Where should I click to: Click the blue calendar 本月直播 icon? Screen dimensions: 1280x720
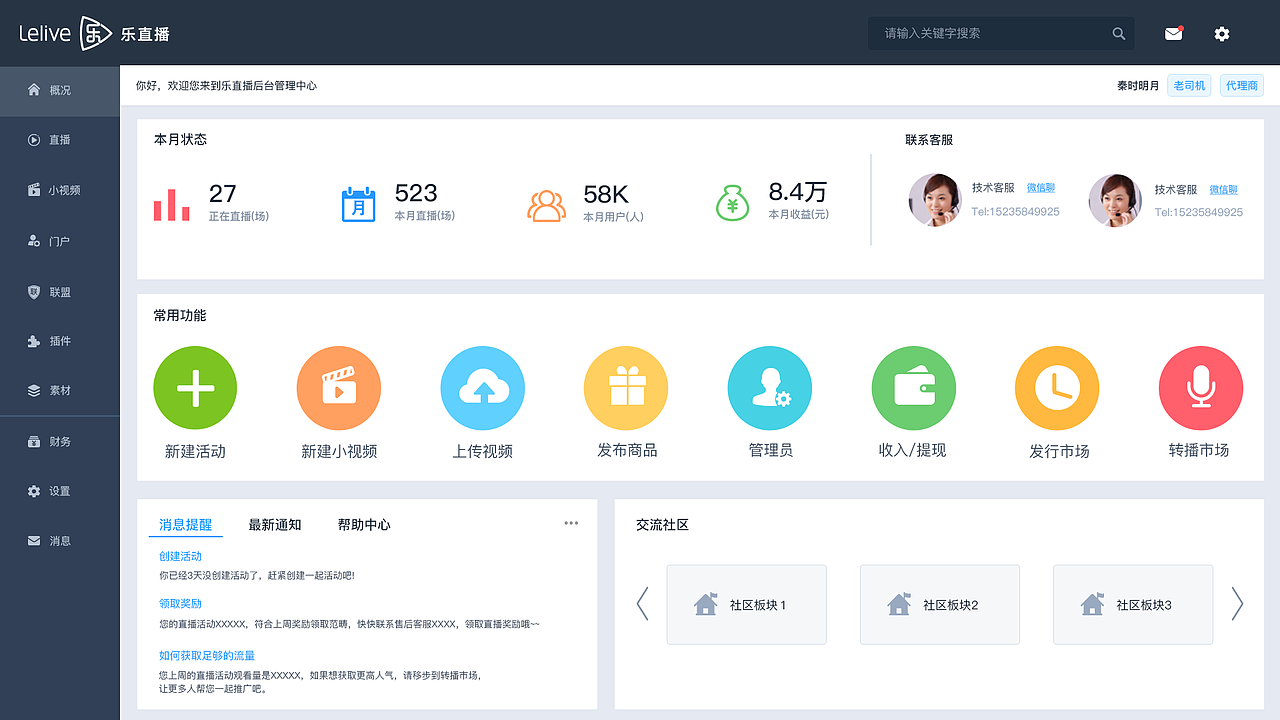point(359,204)
